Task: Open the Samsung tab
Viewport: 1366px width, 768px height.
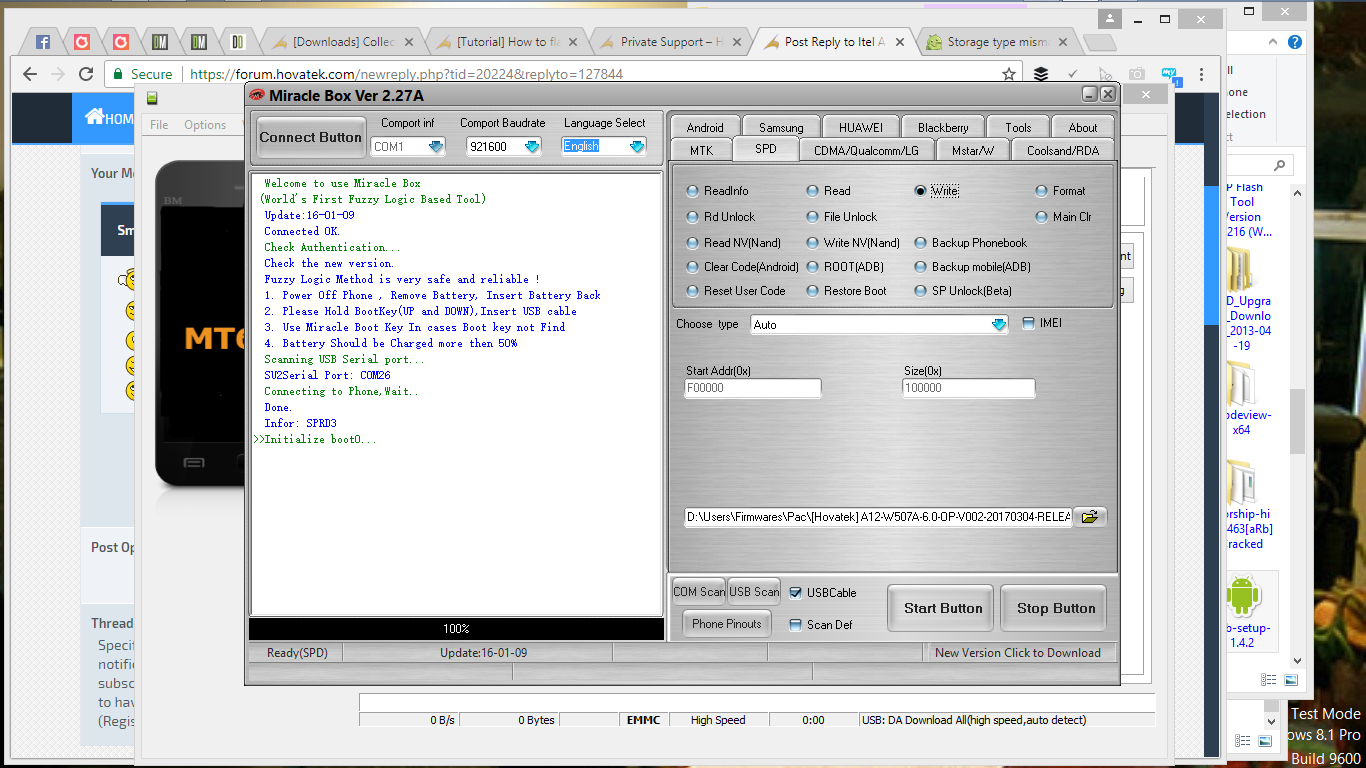Action: pos(781,127)
